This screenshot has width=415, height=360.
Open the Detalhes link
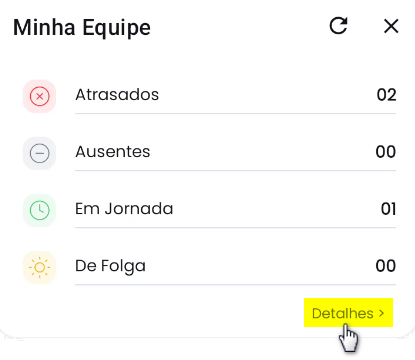[x=348, y=313]
